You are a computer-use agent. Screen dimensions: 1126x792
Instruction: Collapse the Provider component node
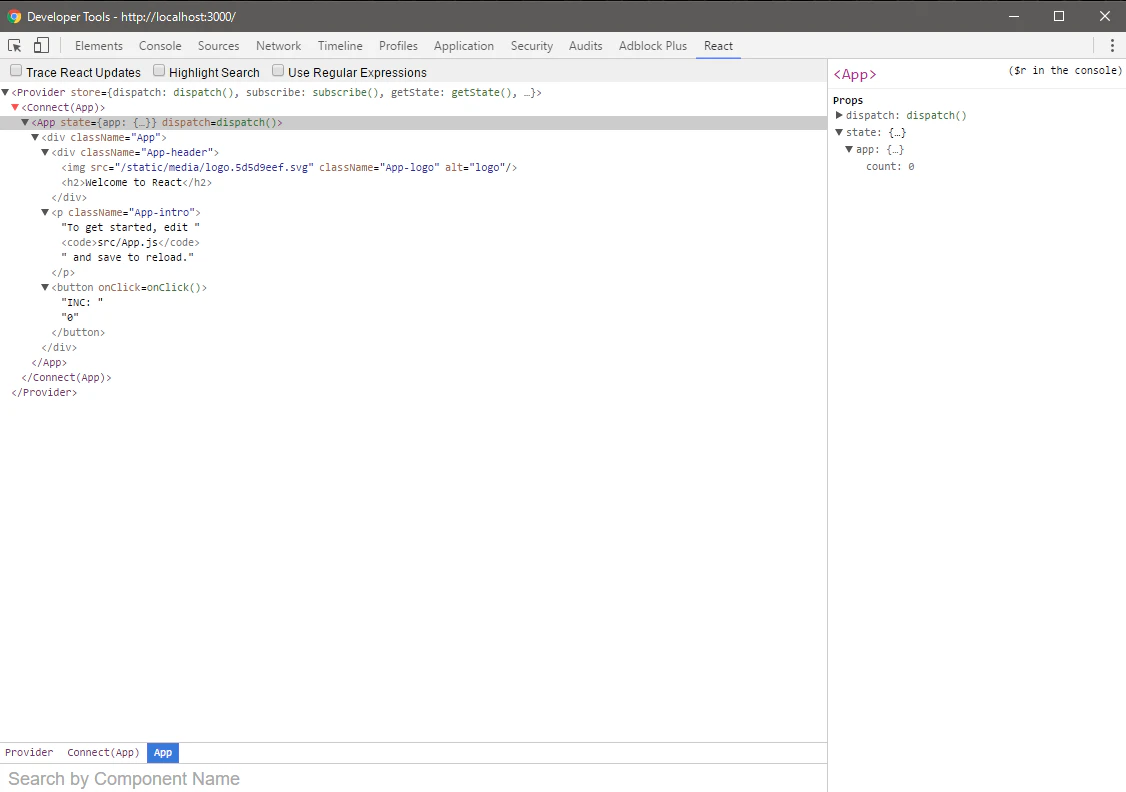(x=5, y=93)
